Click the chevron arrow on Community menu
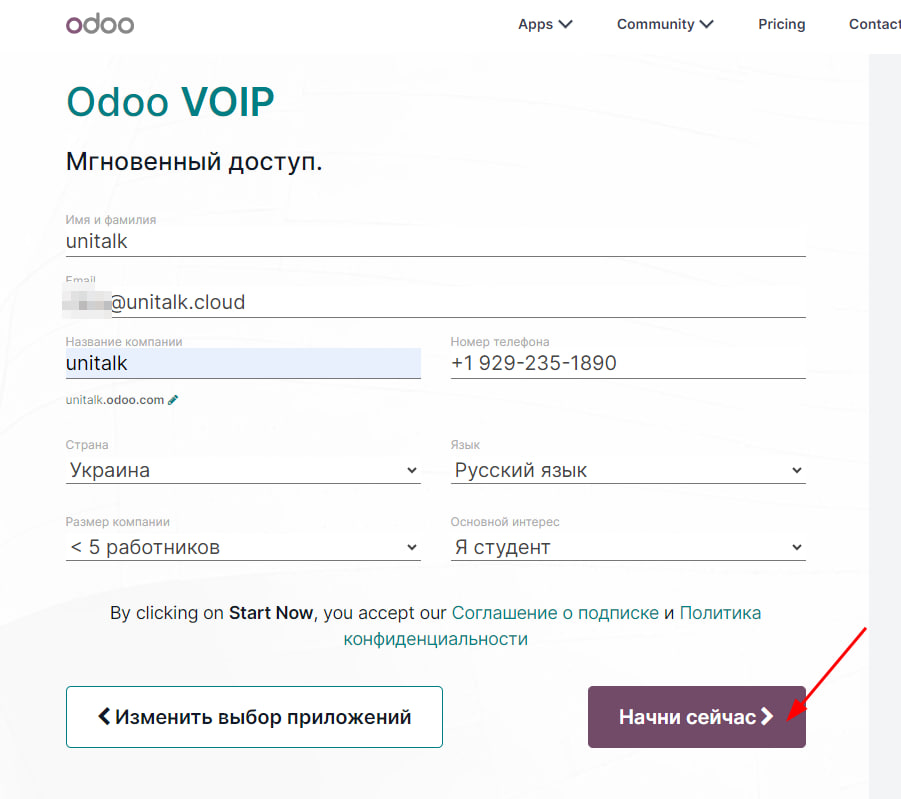901x799 pixels. 706,24
